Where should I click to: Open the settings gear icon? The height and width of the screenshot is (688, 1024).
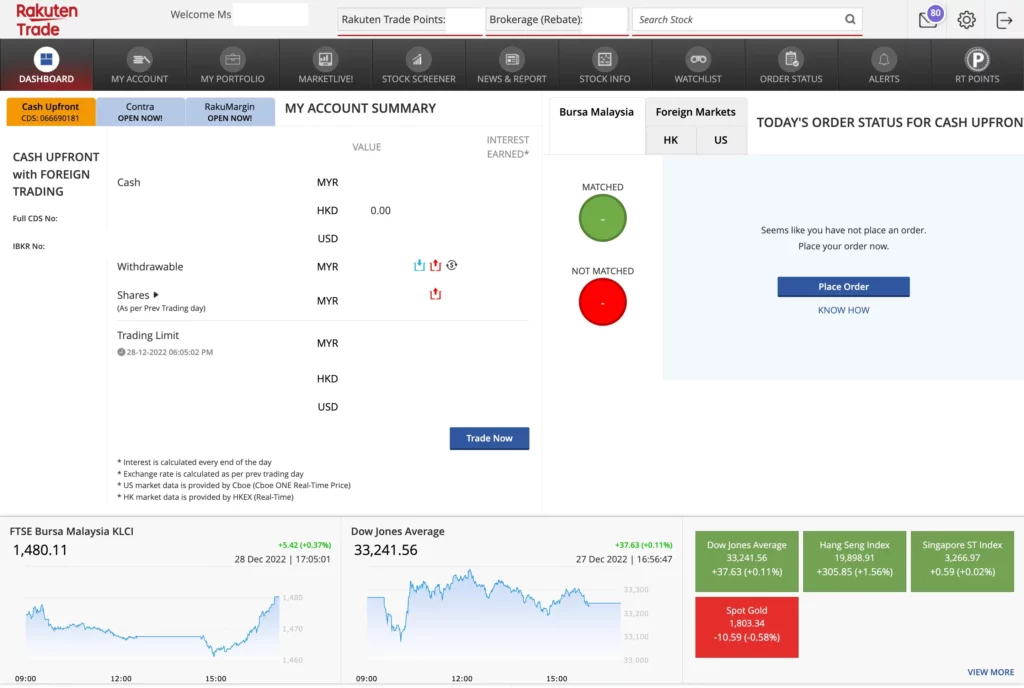coord(966,20)
